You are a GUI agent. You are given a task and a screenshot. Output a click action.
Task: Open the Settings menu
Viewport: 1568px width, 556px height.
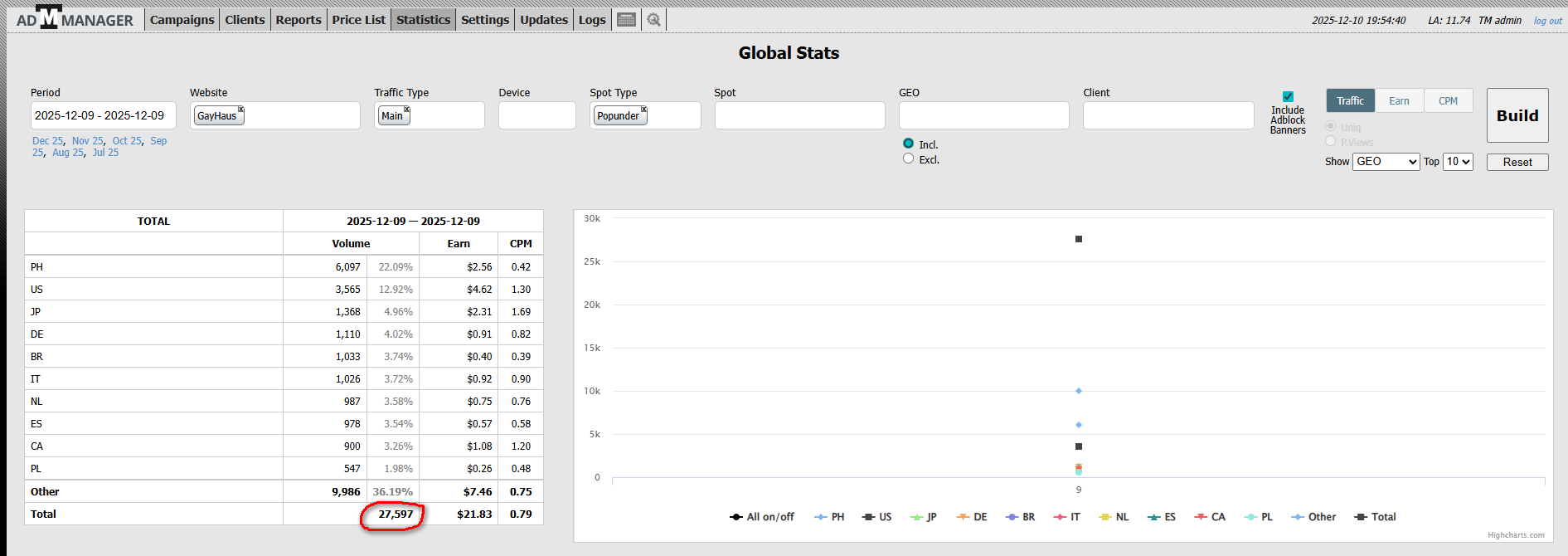(485, 20)
